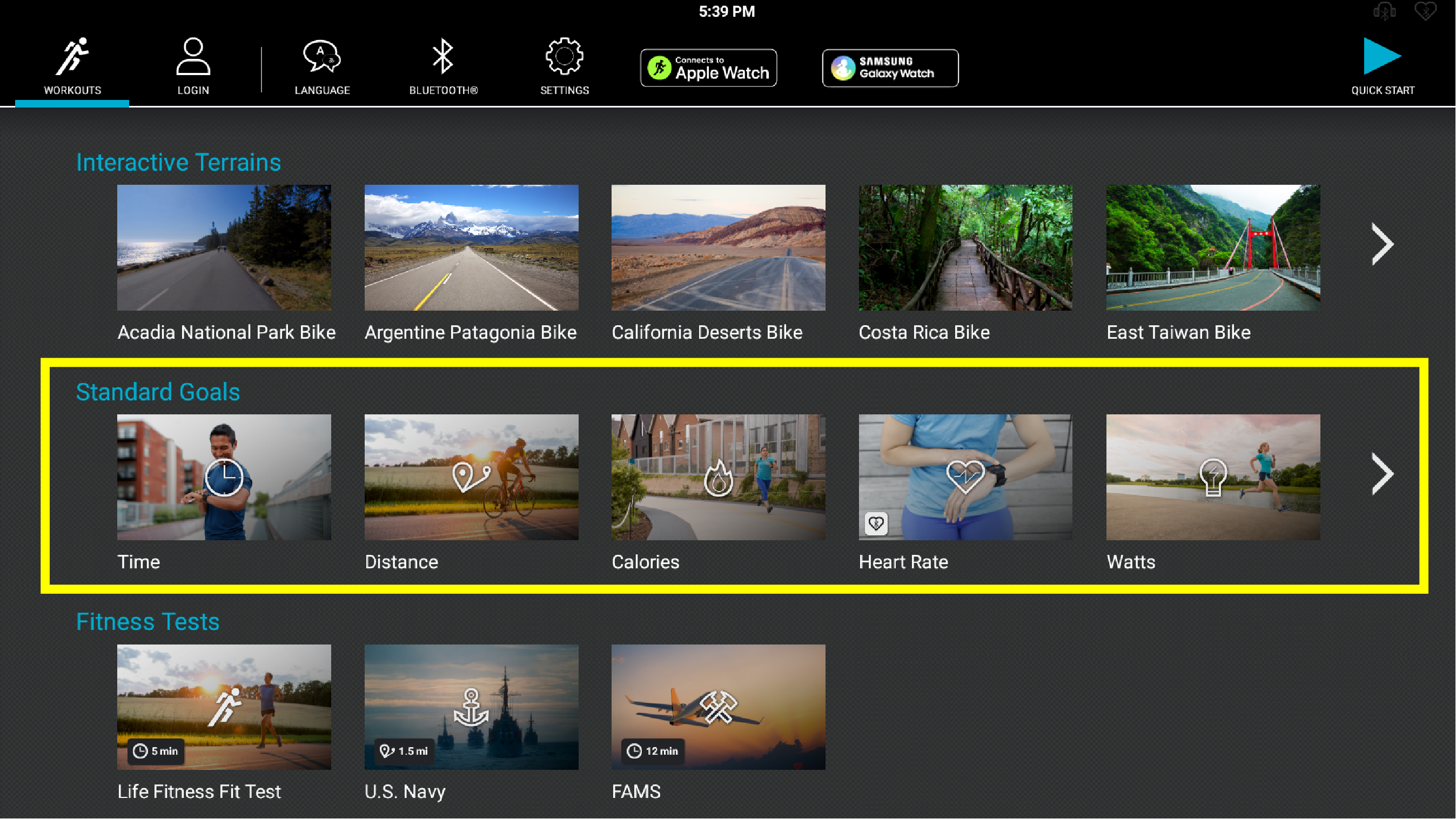This screenshot has width=1456, height=819.
Task: Click the Connects to Apple Watch badge
Action: [708, 68]
